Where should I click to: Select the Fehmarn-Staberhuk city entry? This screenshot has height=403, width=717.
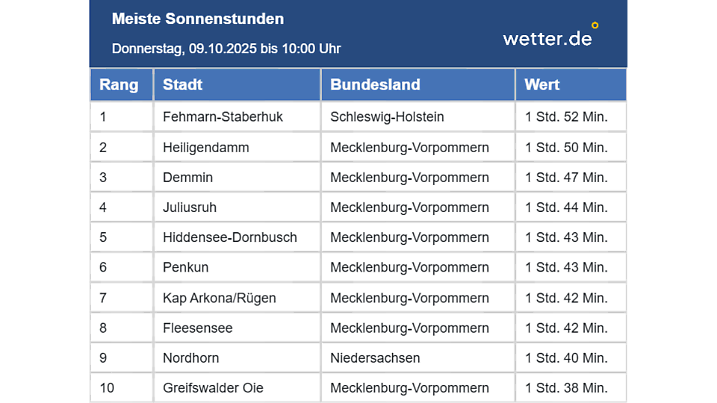coord(223,117)
